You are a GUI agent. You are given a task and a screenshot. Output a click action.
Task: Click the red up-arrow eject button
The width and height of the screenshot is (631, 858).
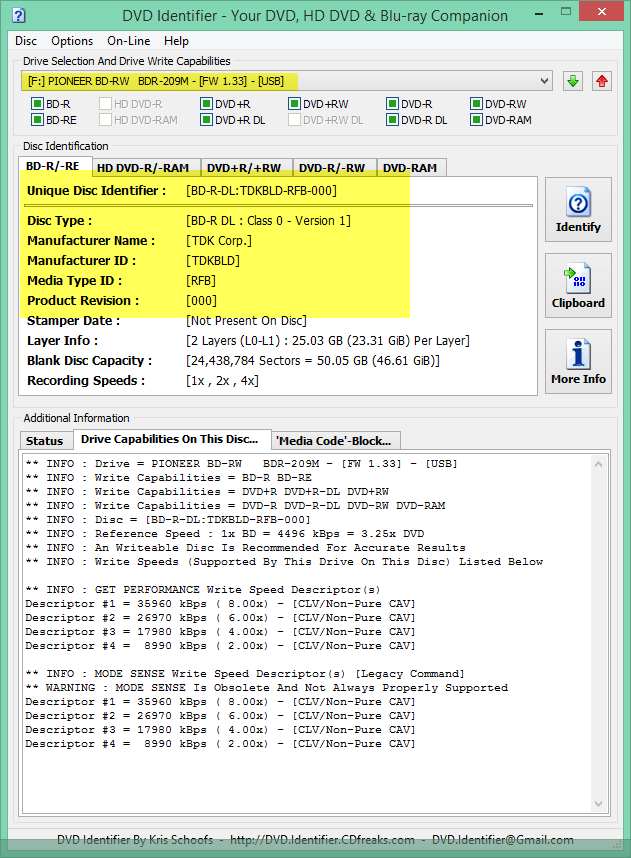(x=602, y=81)
